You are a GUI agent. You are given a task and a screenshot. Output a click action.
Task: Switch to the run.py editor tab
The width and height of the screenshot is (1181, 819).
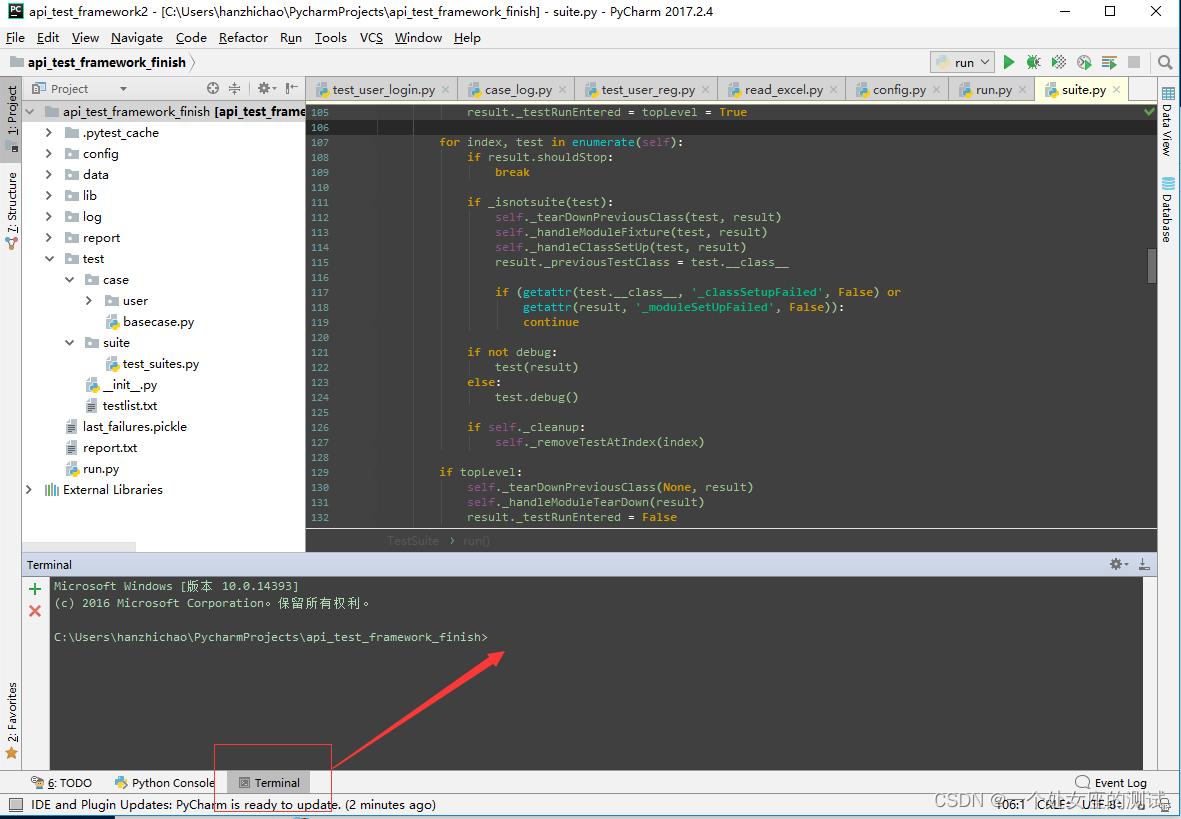[993, 90]
